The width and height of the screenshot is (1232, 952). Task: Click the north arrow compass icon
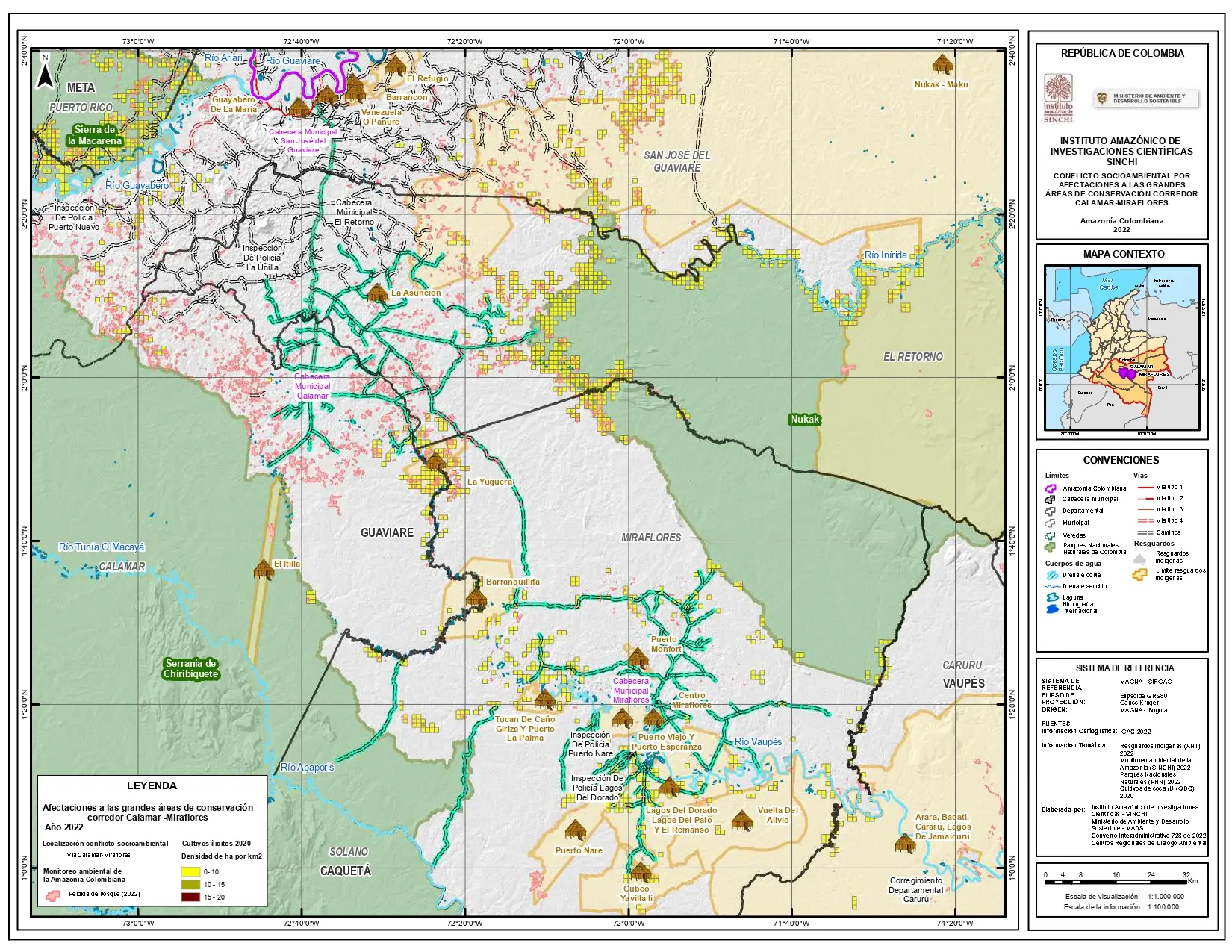pos(46,72)
